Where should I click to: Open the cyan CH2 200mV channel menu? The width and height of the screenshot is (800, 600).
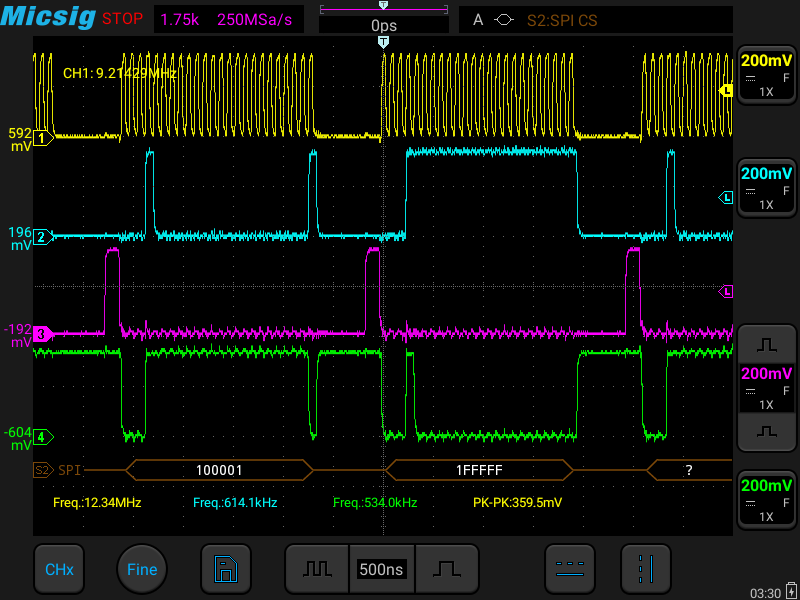tap(767, 187)
